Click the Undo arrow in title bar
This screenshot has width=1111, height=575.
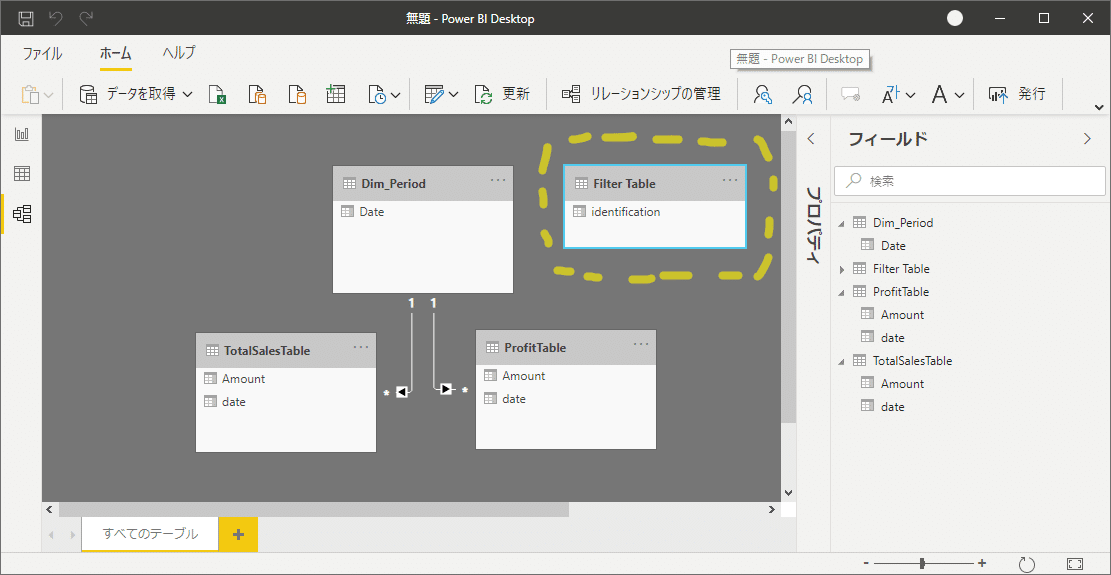[x=56, y=18]
